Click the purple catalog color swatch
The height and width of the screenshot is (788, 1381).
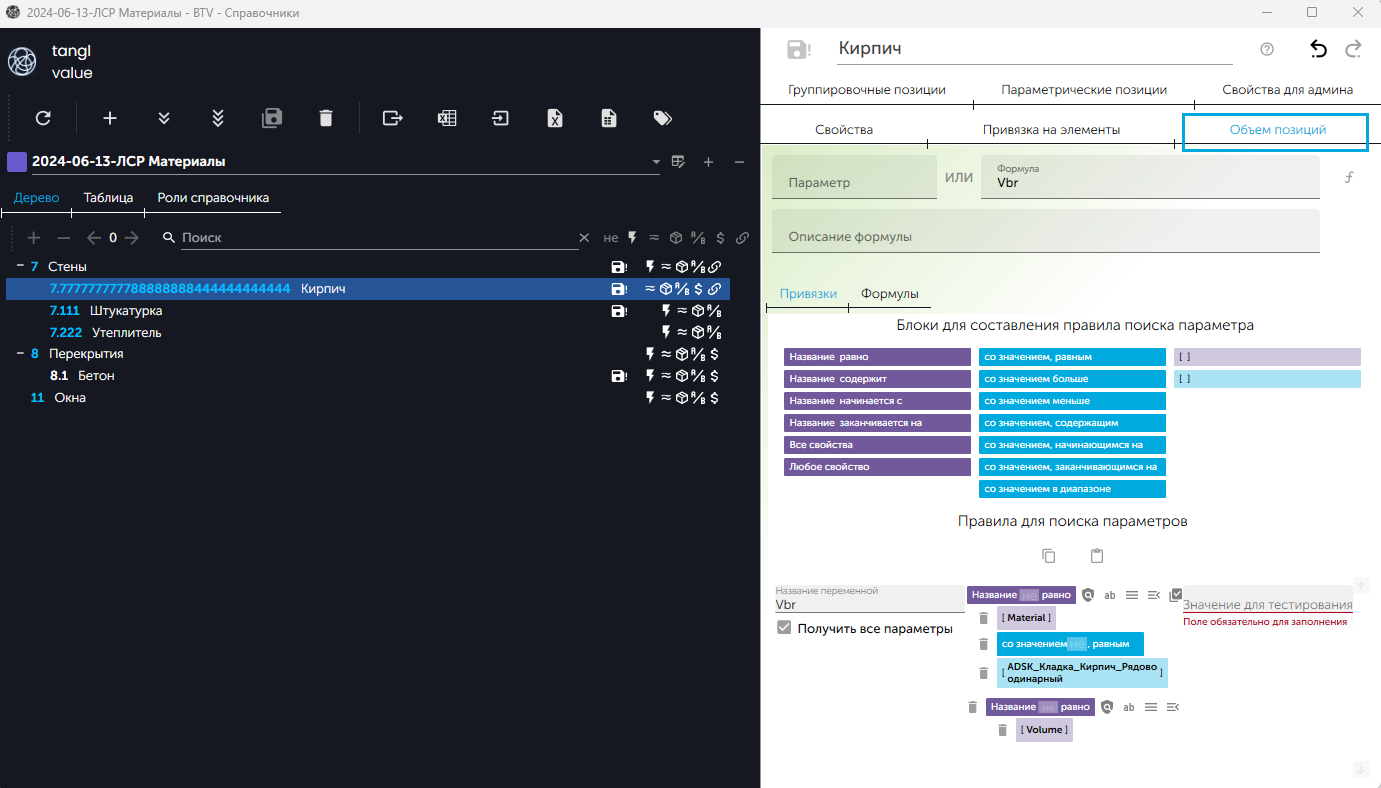(16, 162)
